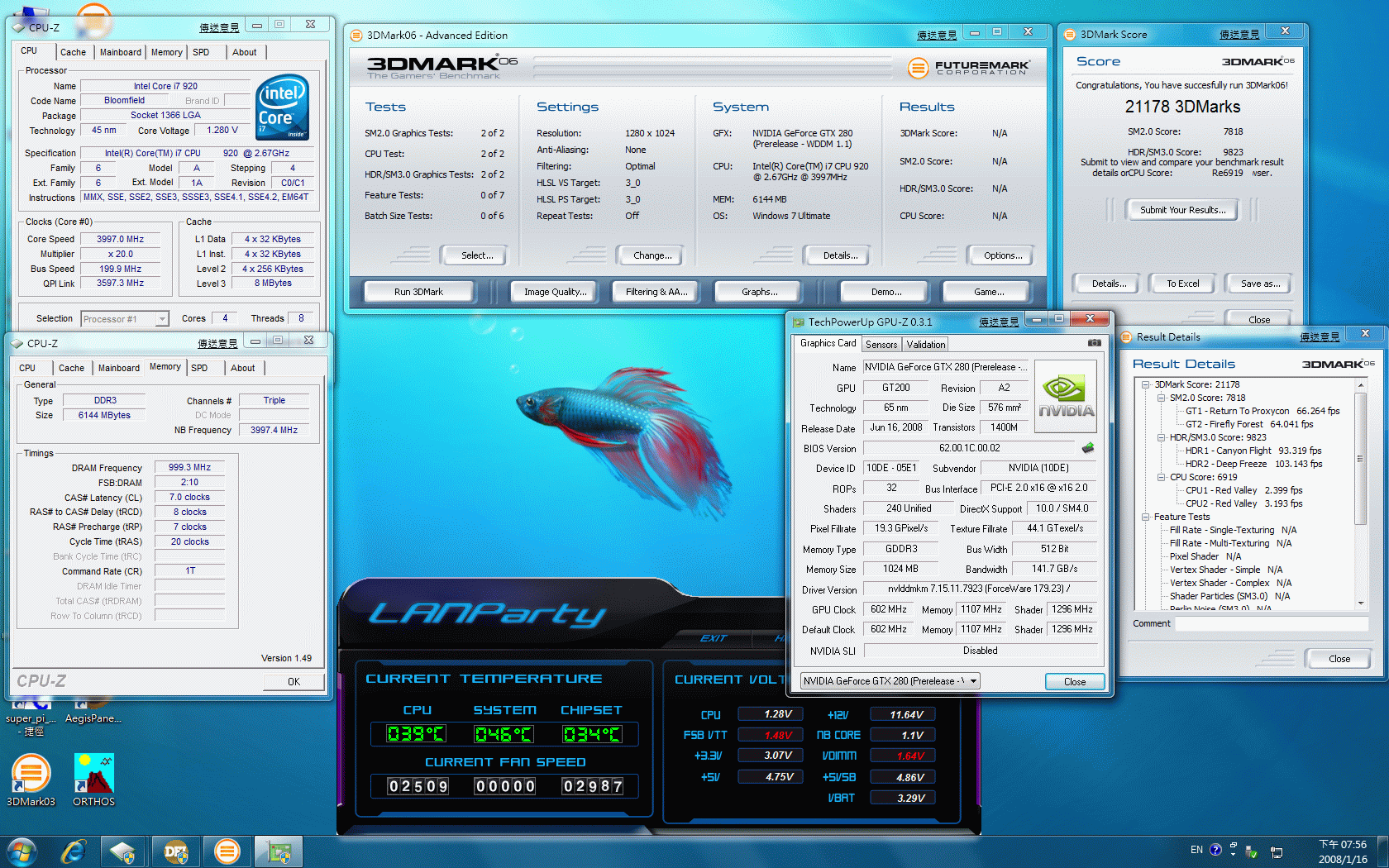
Task: Open the About tab in the Memory CPU-Z window
Action: tap(242, 368)
